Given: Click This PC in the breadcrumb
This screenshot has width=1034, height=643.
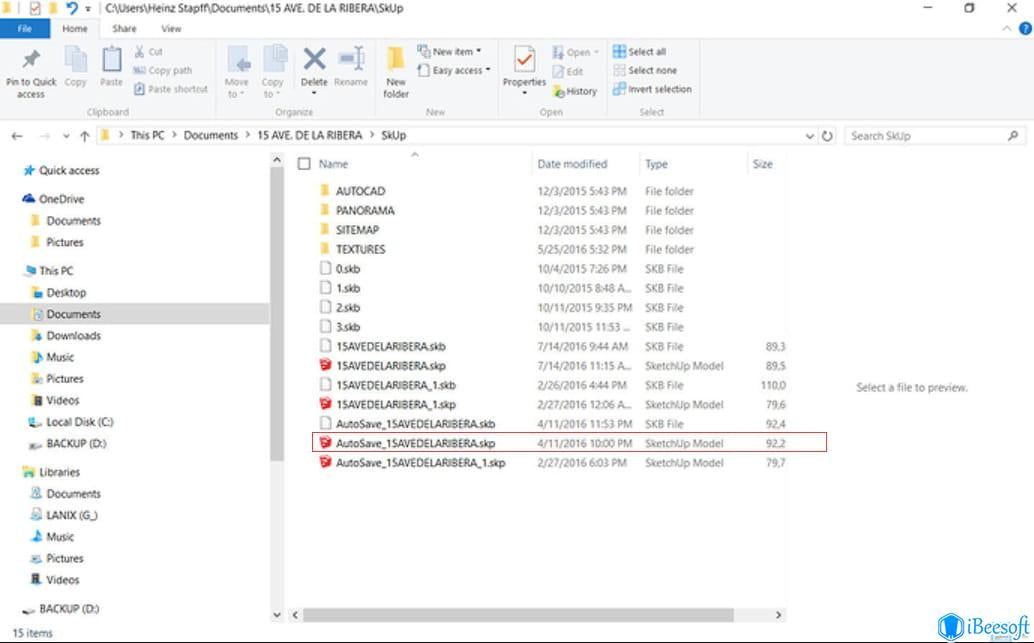Looking at the screenshot, I should tap(147, 135).
